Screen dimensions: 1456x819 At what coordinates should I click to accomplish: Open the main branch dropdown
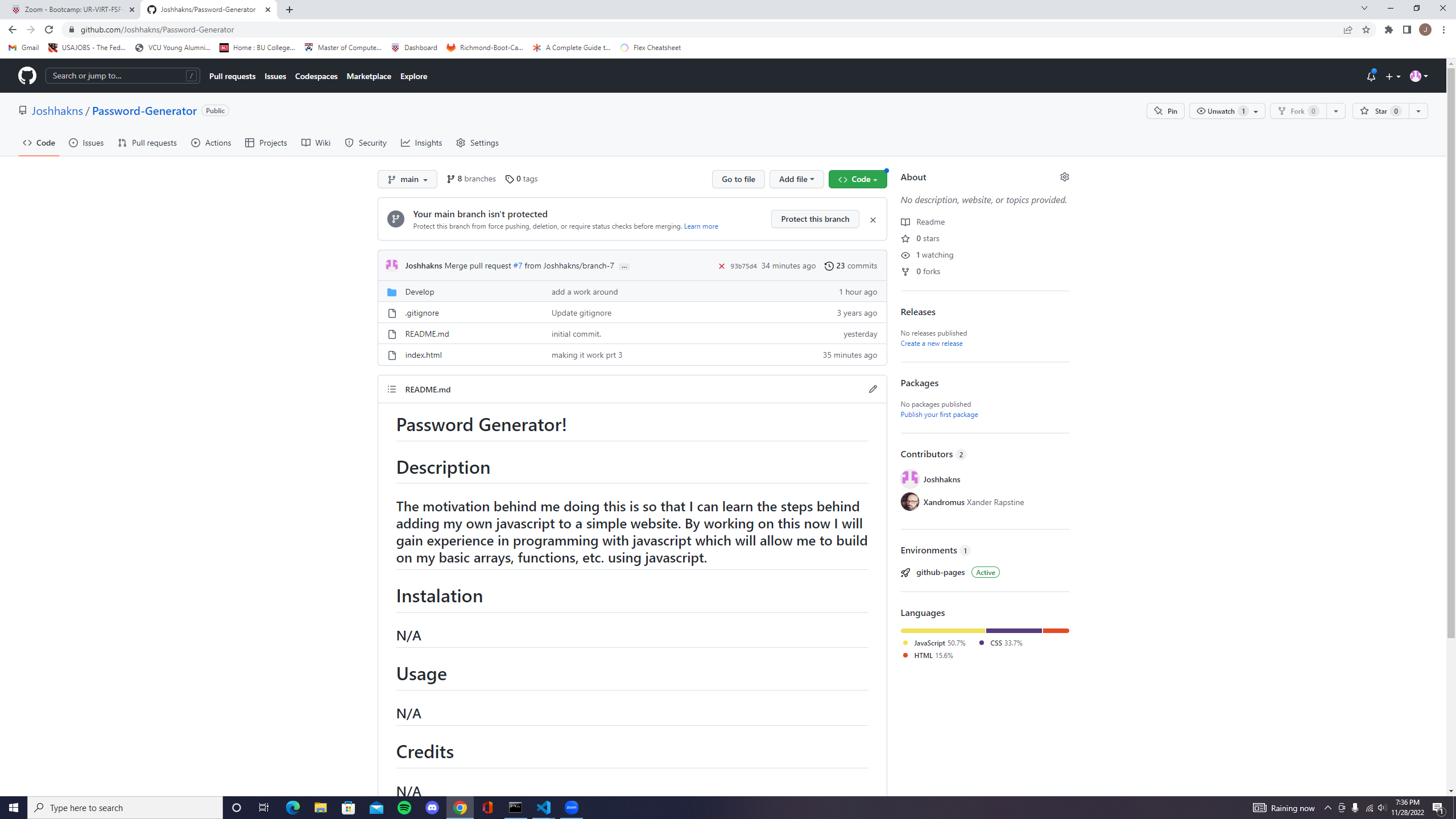pos(407,179)
